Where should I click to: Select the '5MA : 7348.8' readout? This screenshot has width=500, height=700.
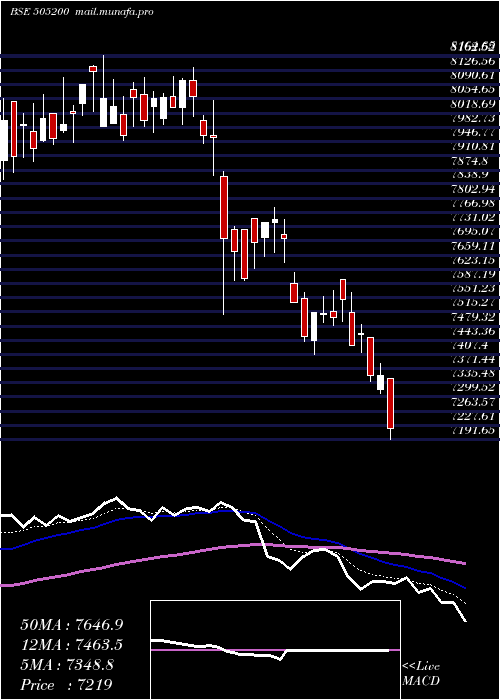click(67, 665)
